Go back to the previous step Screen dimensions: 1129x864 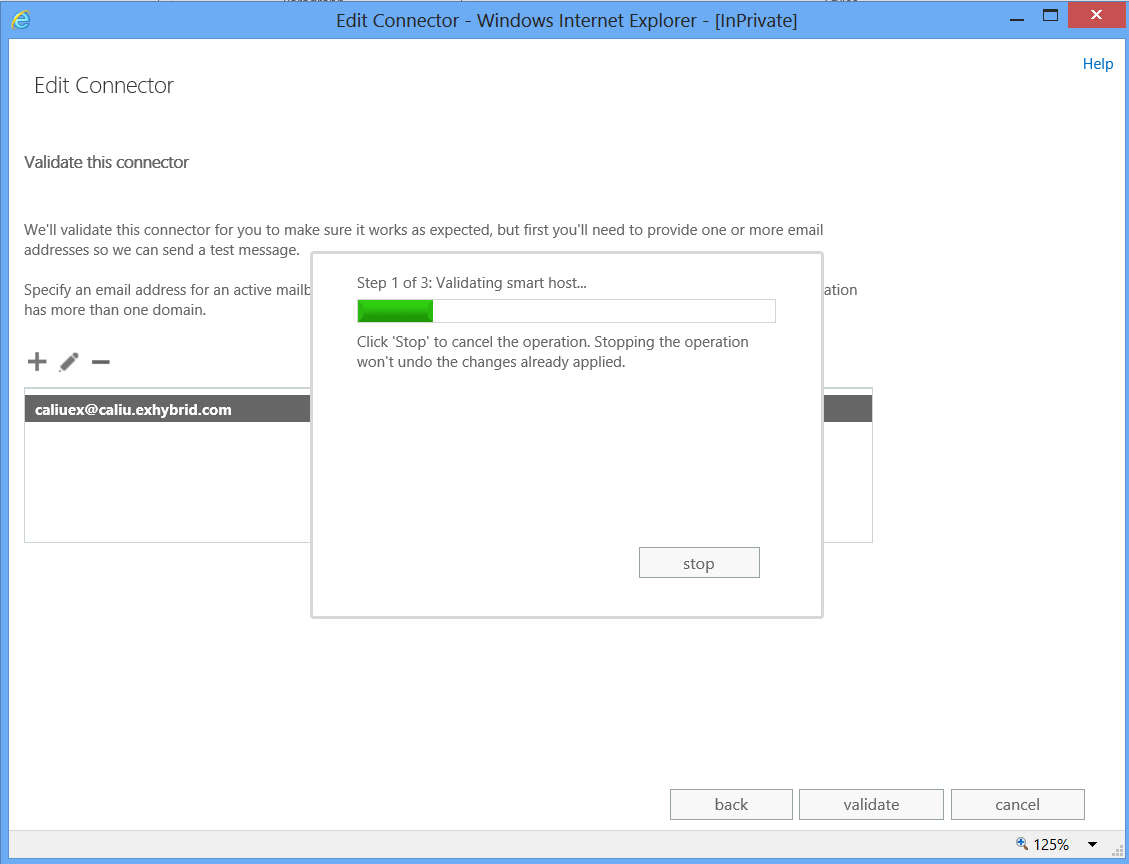[x=731, y=804]
